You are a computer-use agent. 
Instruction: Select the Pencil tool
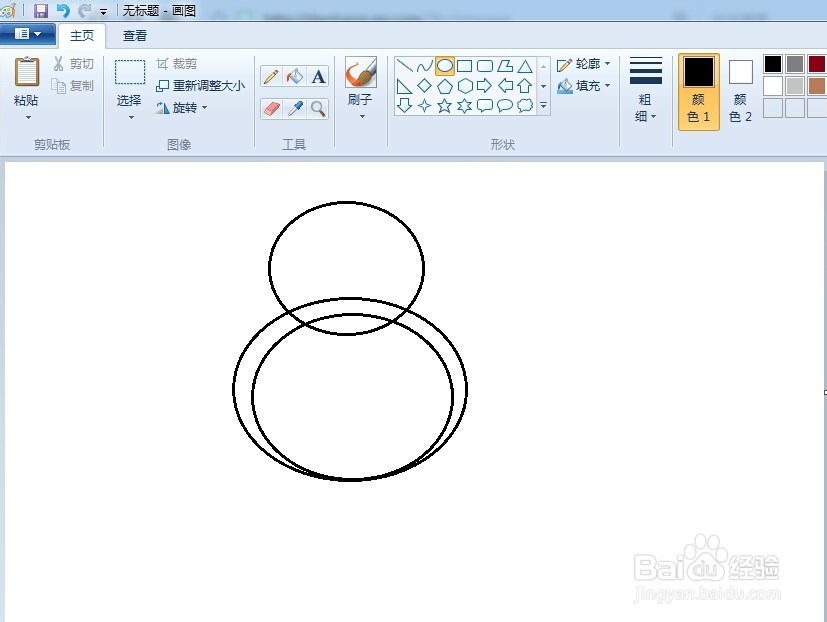coord(271,76)
